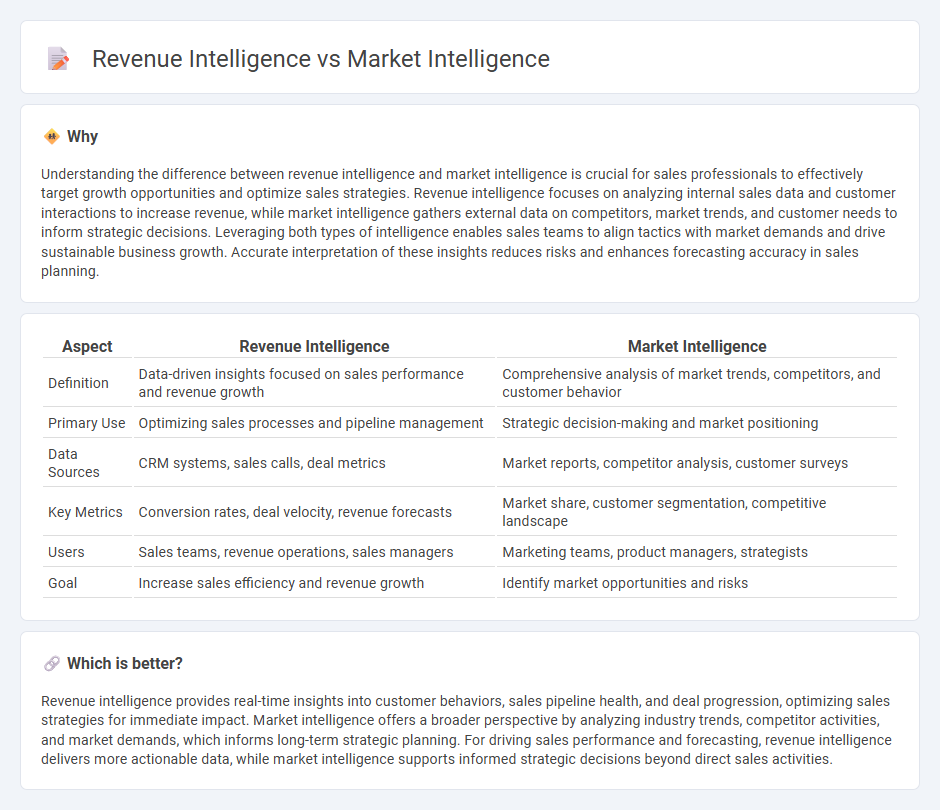
Task: Click cell 'Sales teams, revenue operations, sales managers'
Action: coord(314,552)
